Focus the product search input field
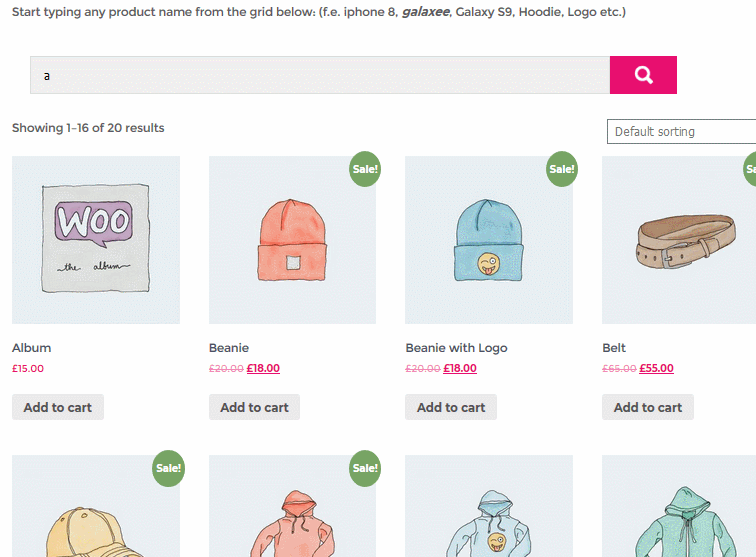 320,75
